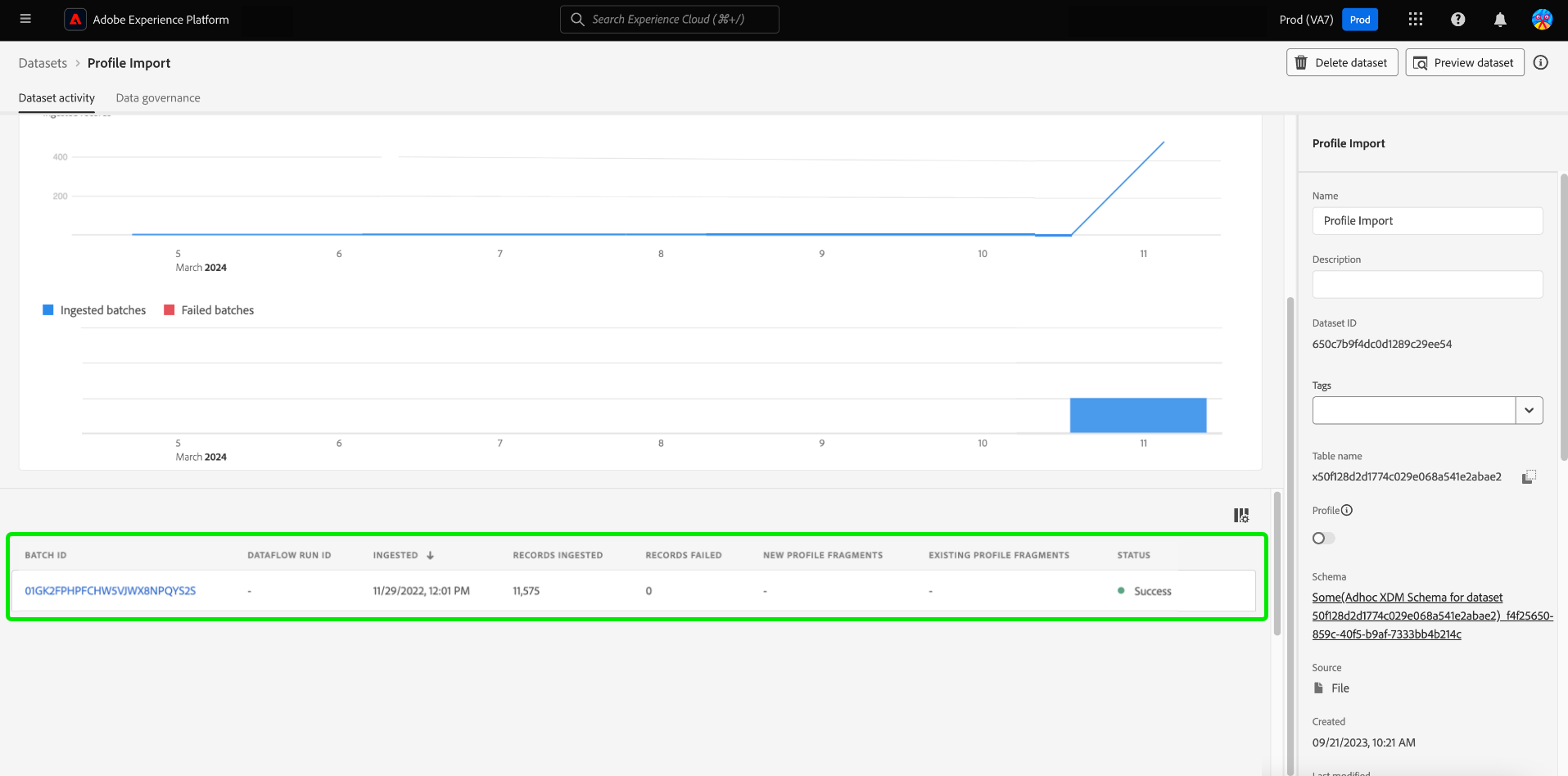Select the table name x50f128d2d1774c029e068a541e2abae2
The height and width of the screenshot is (776, 1568).
[1407, 476]
